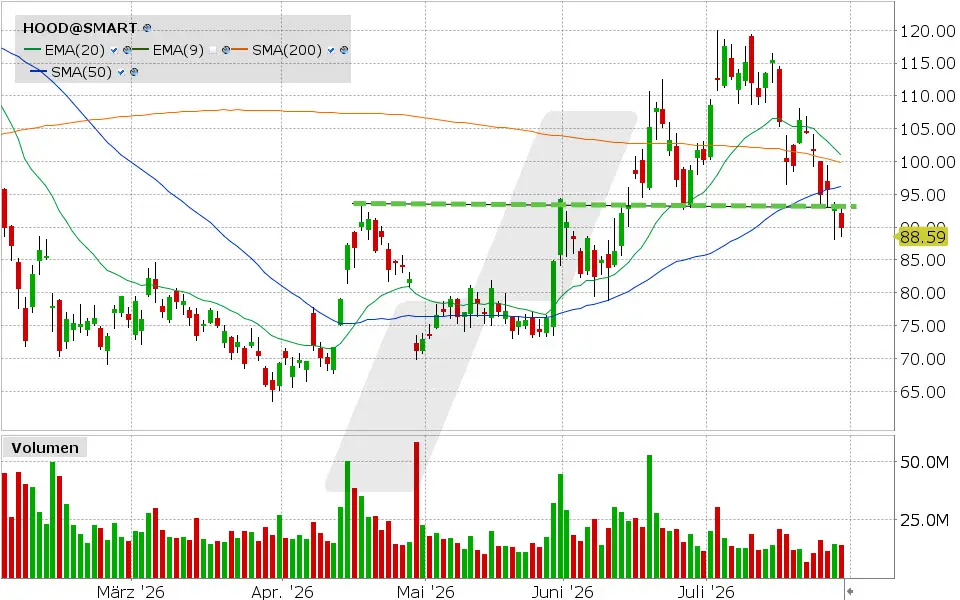Click the Mai '26 date label
This screenshot has width=960, height=600.
[426, 591]
